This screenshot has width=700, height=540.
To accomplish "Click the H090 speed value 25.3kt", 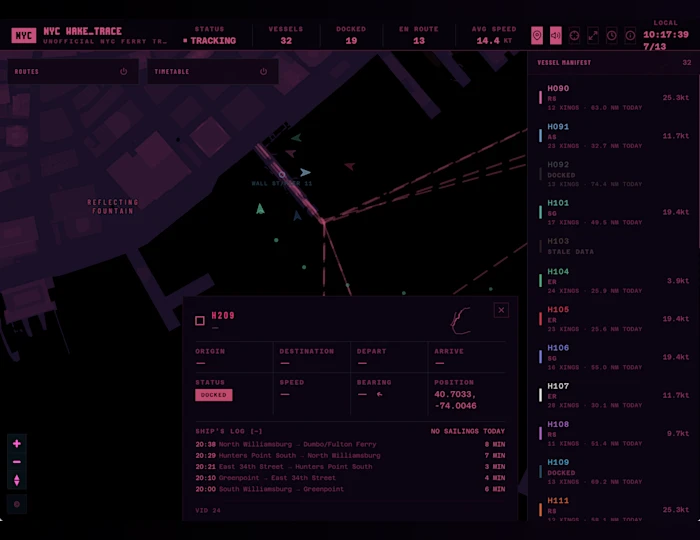I will point(675,97).
